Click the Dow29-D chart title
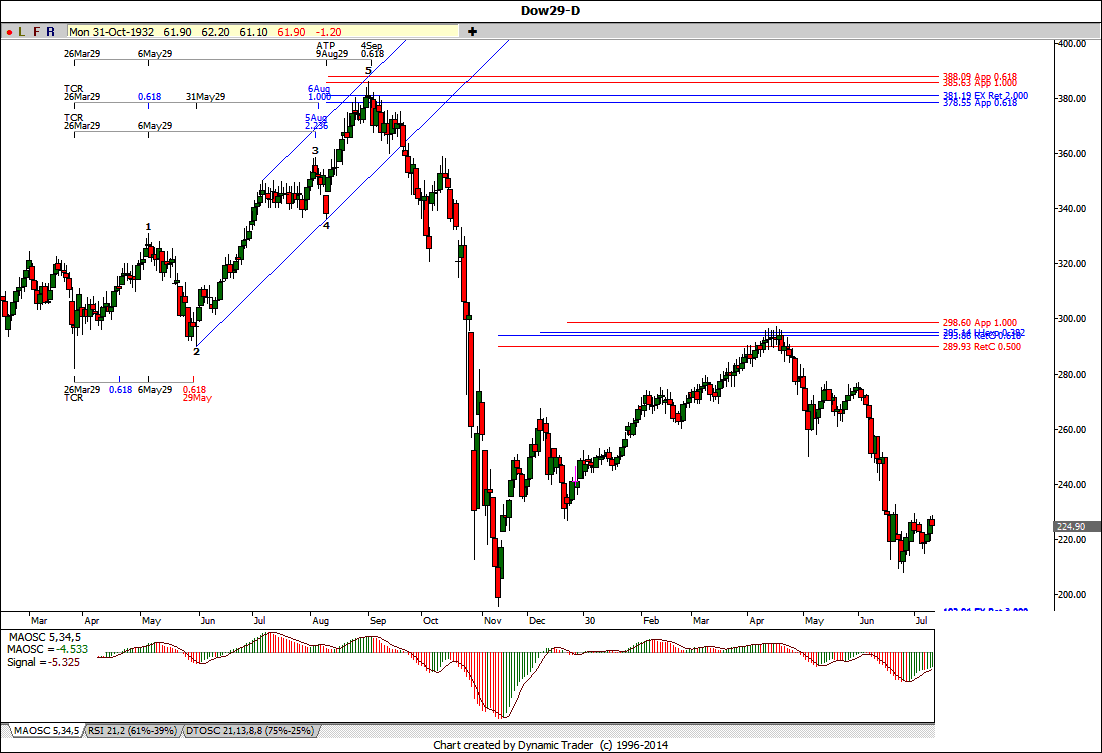1102x753 pixels. (x=550, y=11)
